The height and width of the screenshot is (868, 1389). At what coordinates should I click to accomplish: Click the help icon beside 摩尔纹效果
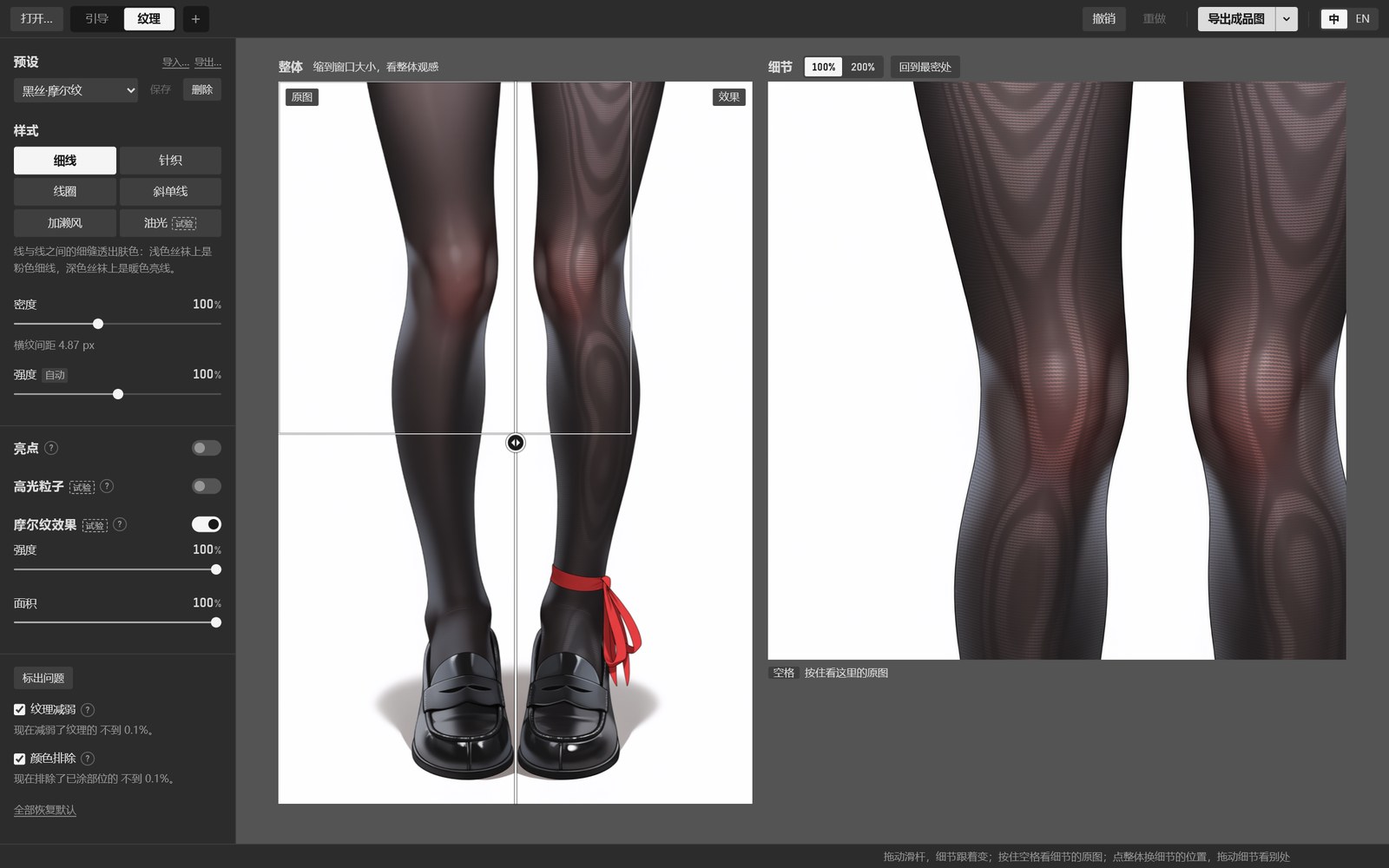click(x=120, y=524)
